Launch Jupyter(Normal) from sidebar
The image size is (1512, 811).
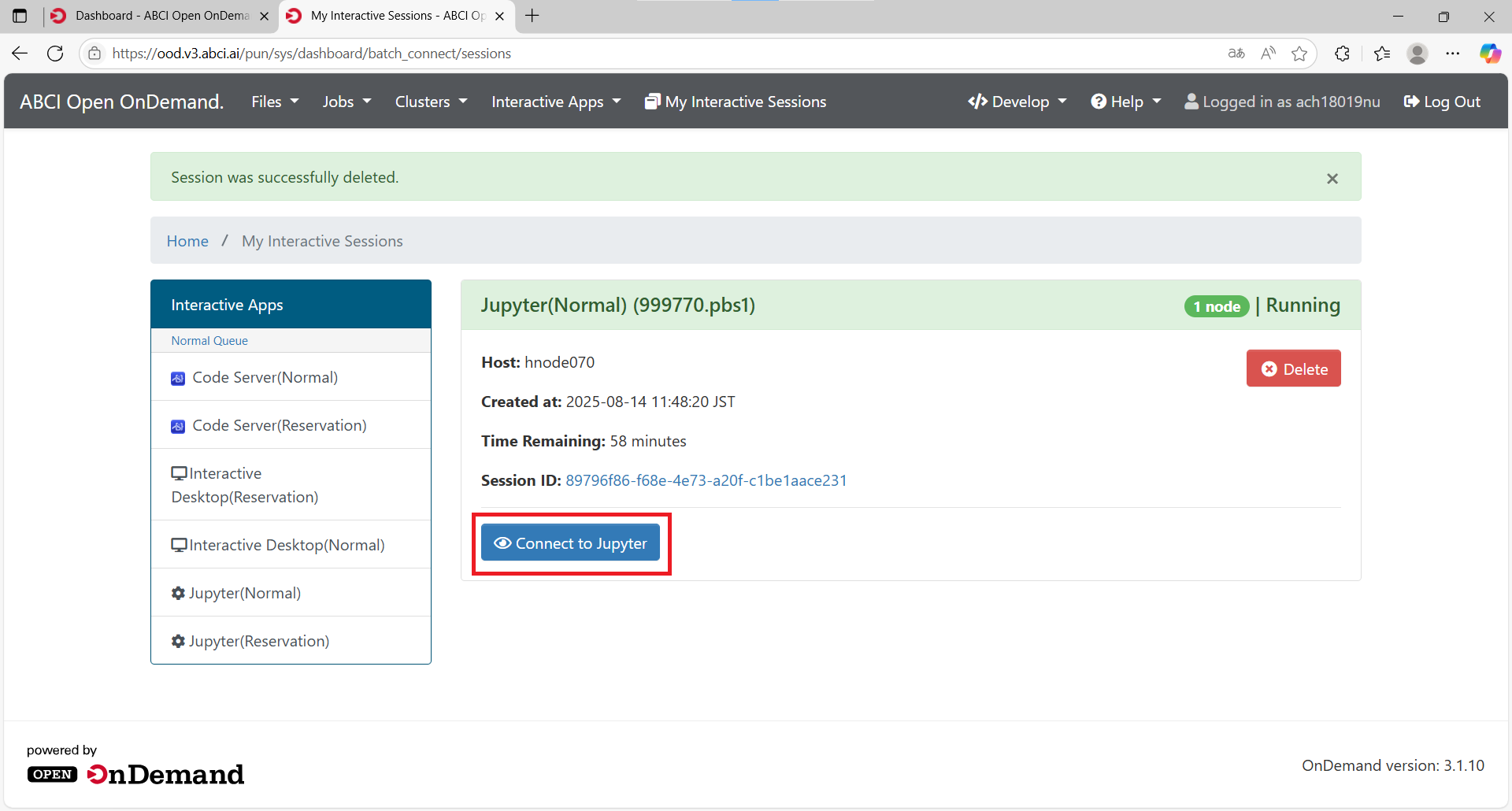pyautogui.click(x=291, y=593)
